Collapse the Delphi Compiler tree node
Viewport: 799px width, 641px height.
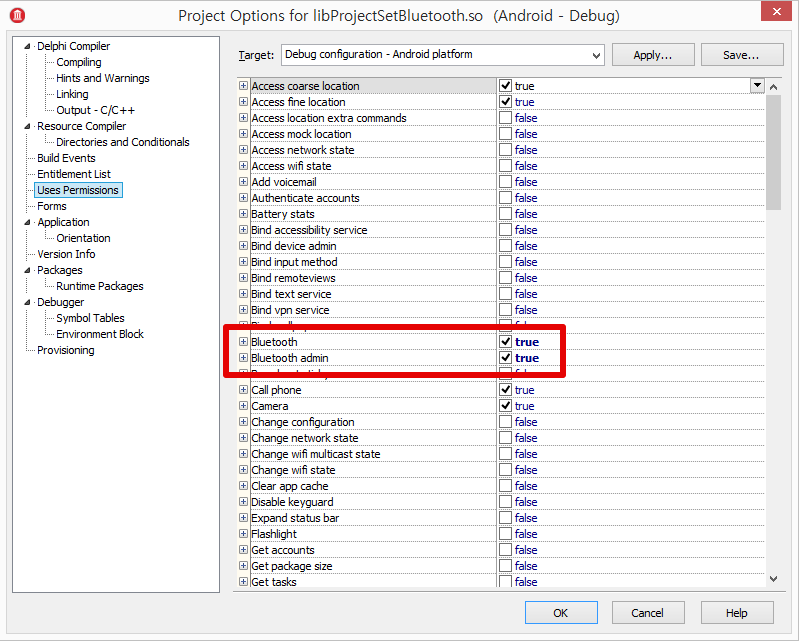coord(27,46)
